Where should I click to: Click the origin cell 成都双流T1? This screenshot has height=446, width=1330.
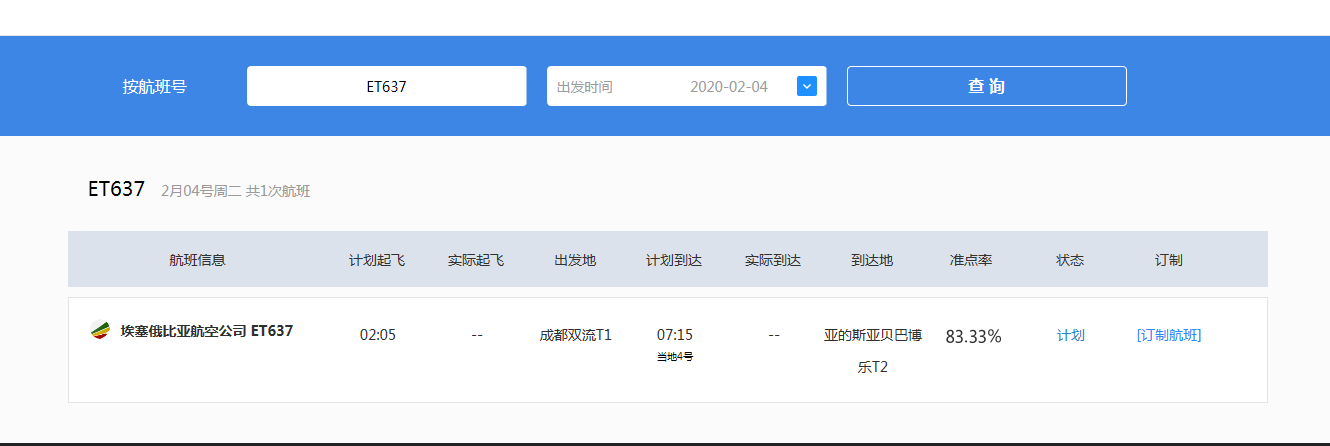pos(576,335)
